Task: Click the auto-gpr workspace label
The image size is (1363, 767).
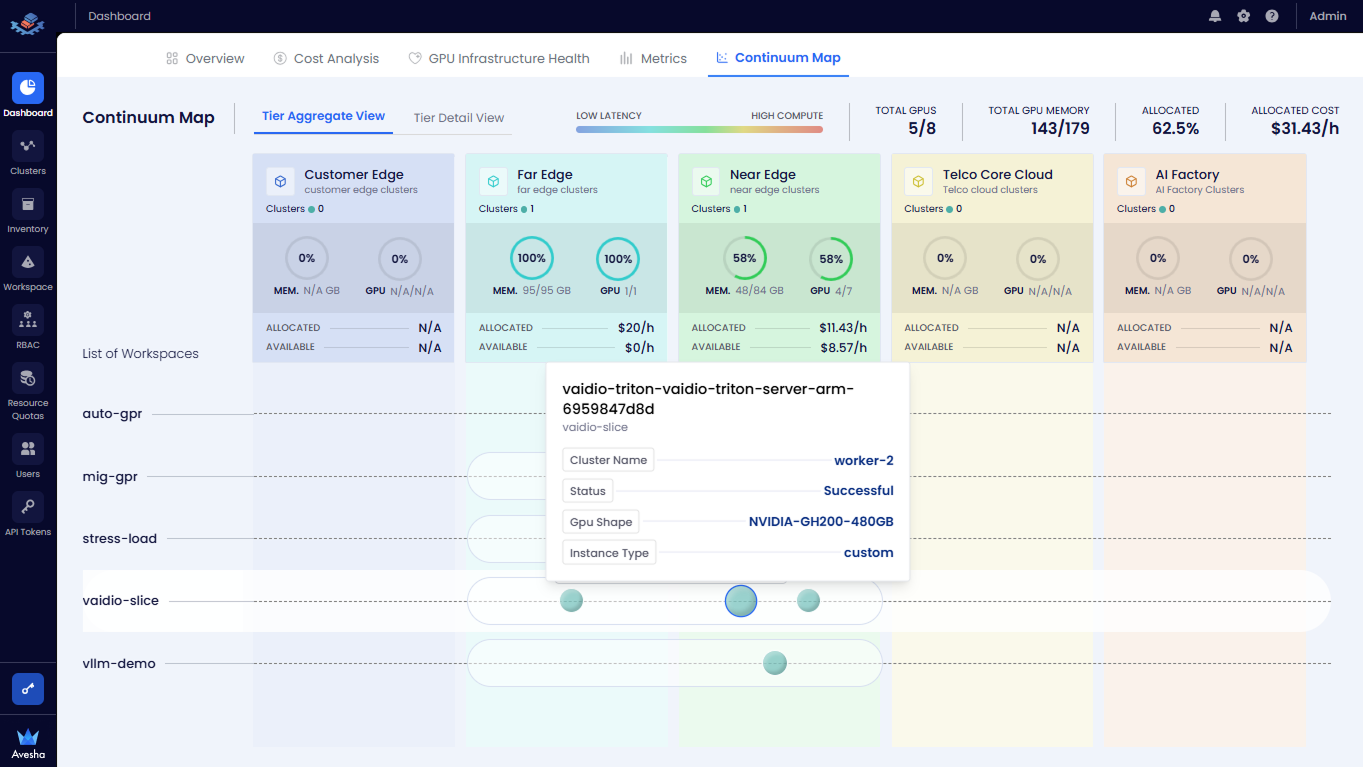Action: [x=112, y=414]
